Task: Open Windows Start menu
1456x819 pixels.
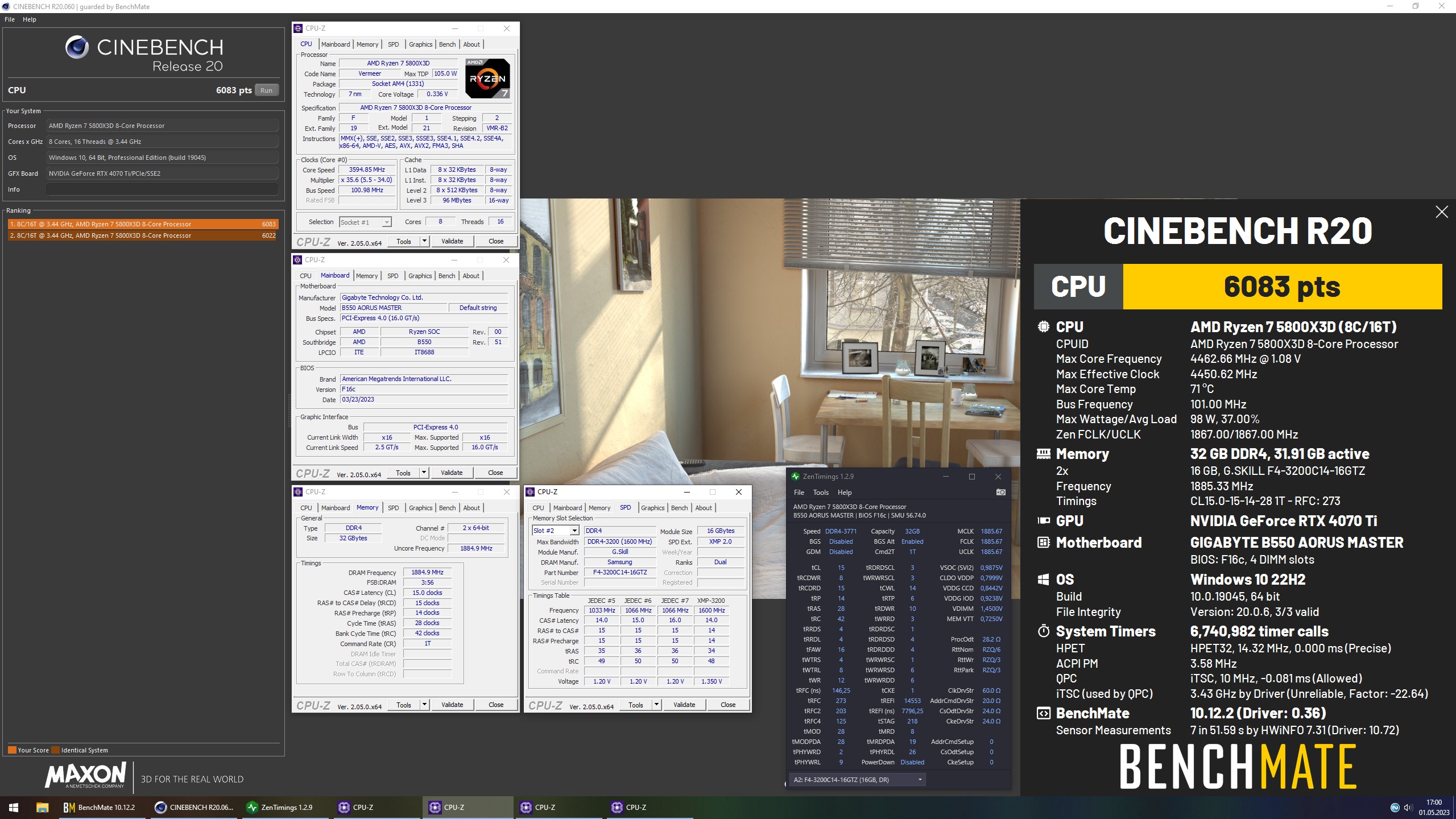Action: pos(14,807)
